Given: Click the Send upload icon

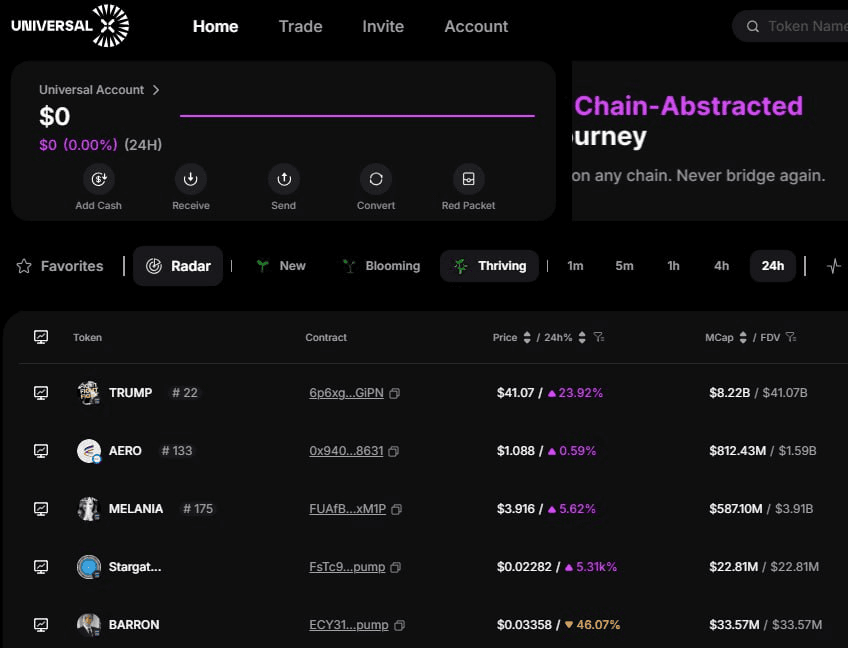Looking at the screenshot, I should click(x=284, y=178).
